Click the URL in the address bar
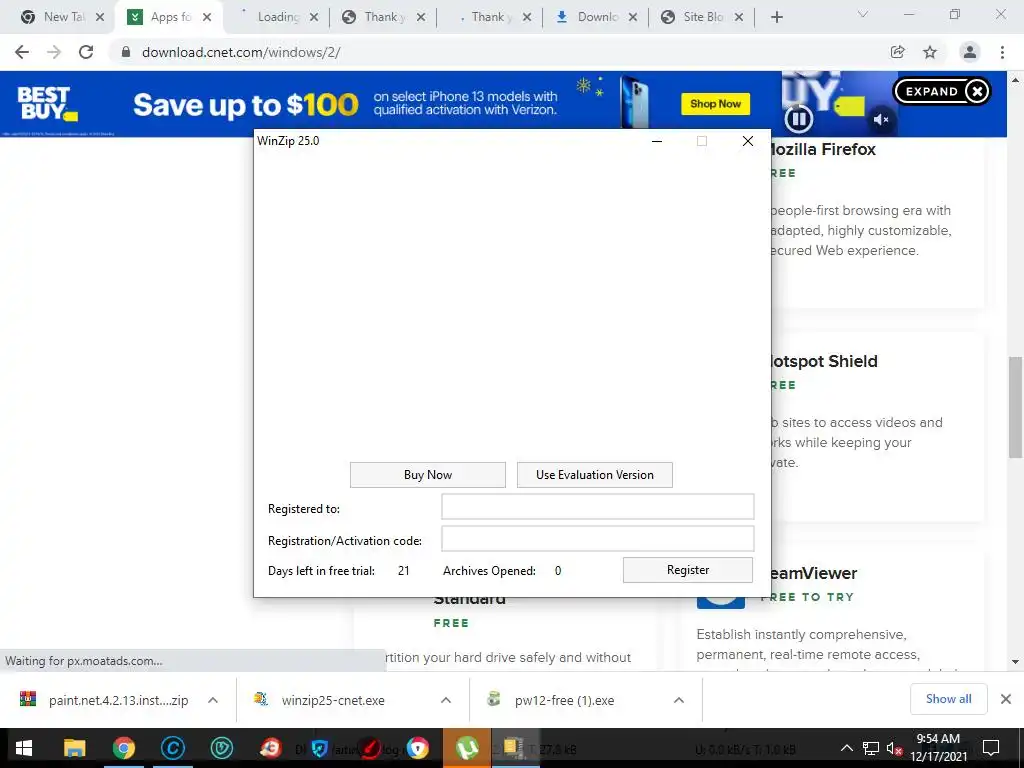Image resolution: width=1024 pixels, height=768 pixels. [x=241, y=52]
